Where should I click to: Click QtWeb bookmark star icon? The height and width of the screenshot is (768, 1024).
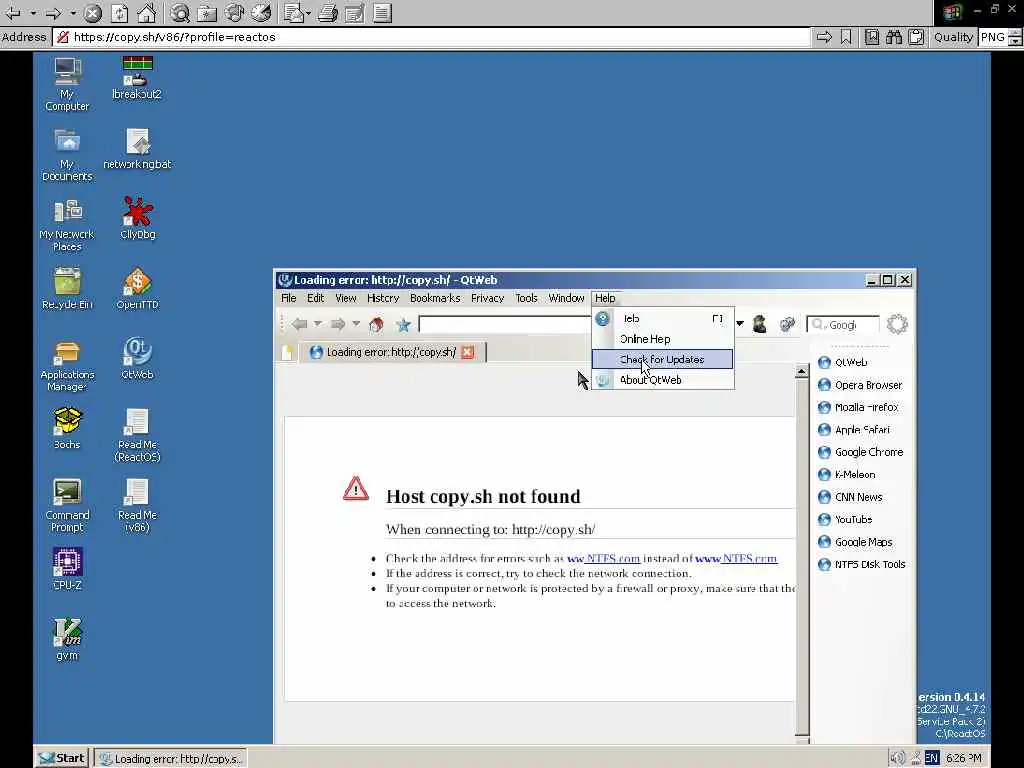403,325
